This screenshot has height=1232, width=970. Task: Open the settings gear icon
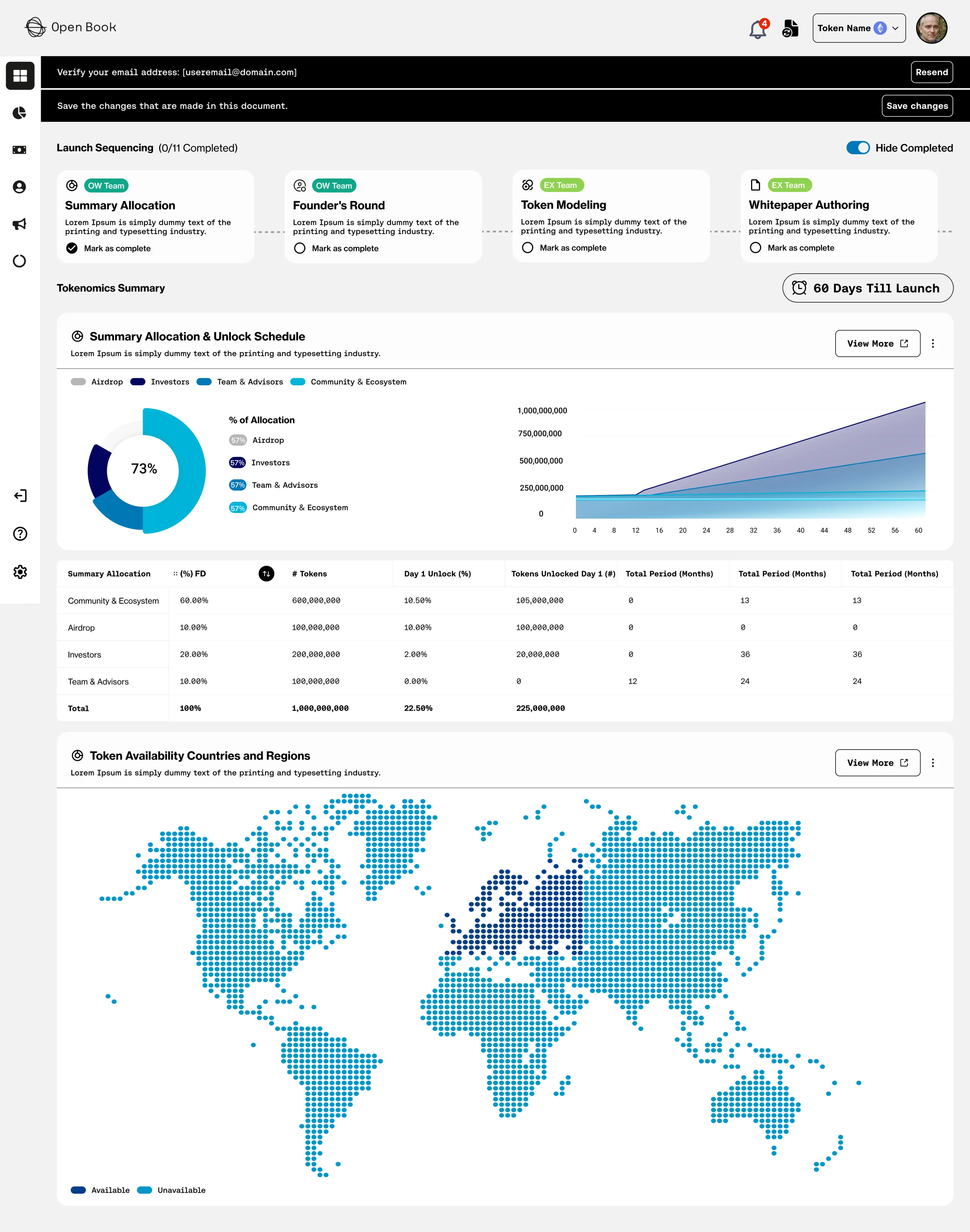tap(20, 572)
